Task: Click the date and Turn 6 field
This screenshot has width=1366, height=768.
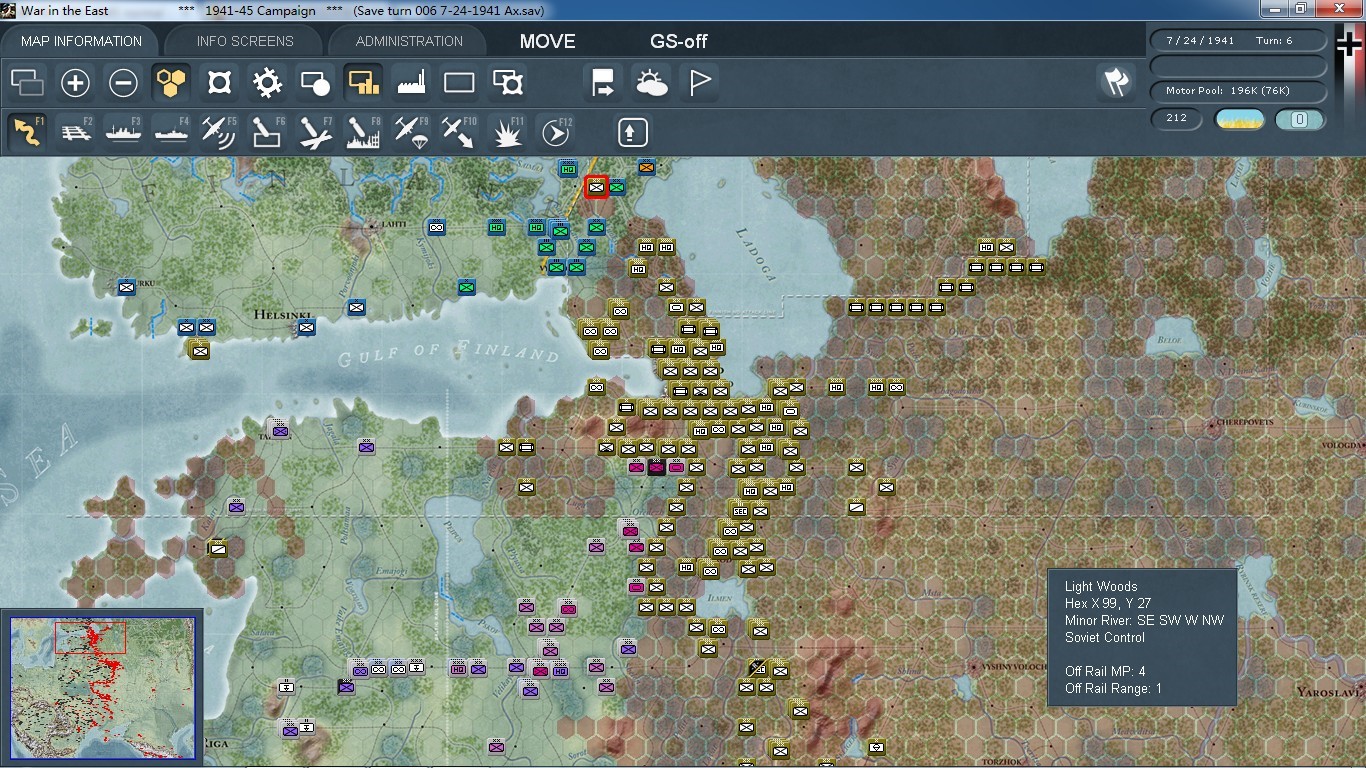Action: 1238,41
